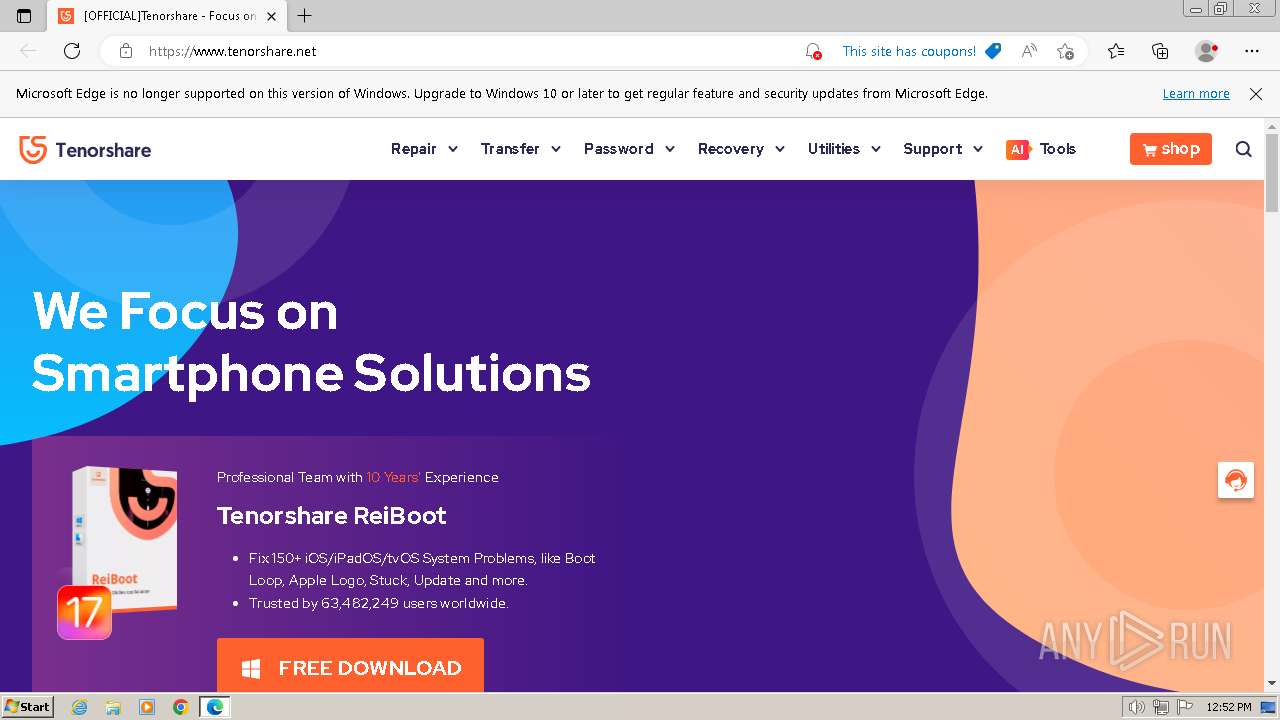Expand the Transfer menu

[521, 149]
